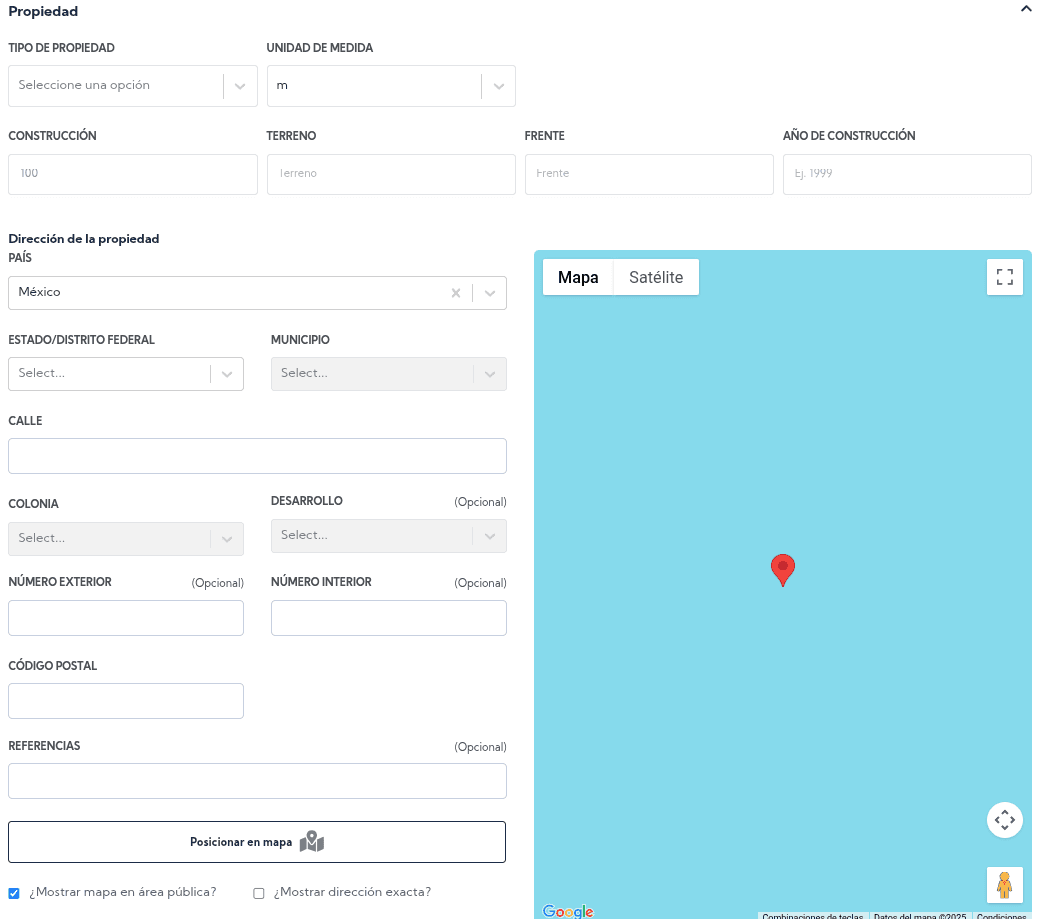
Task: Click the Calle input field
Action: pos(257,456)
